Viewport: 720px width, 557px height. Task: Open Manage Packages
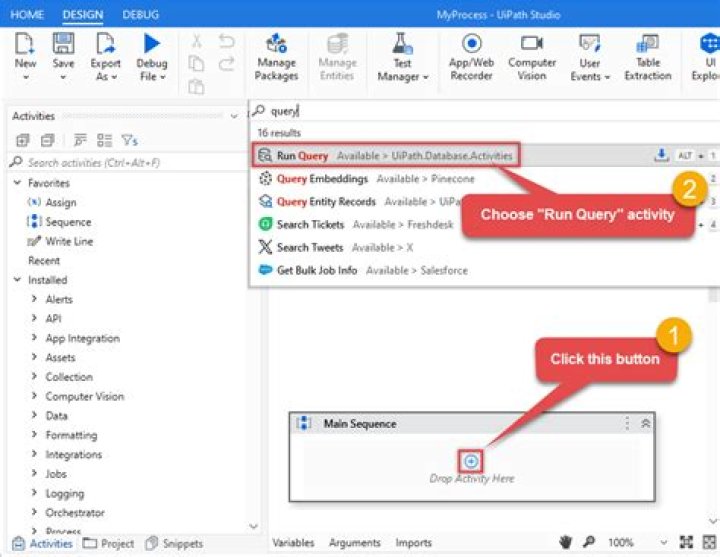click(276, 57)
